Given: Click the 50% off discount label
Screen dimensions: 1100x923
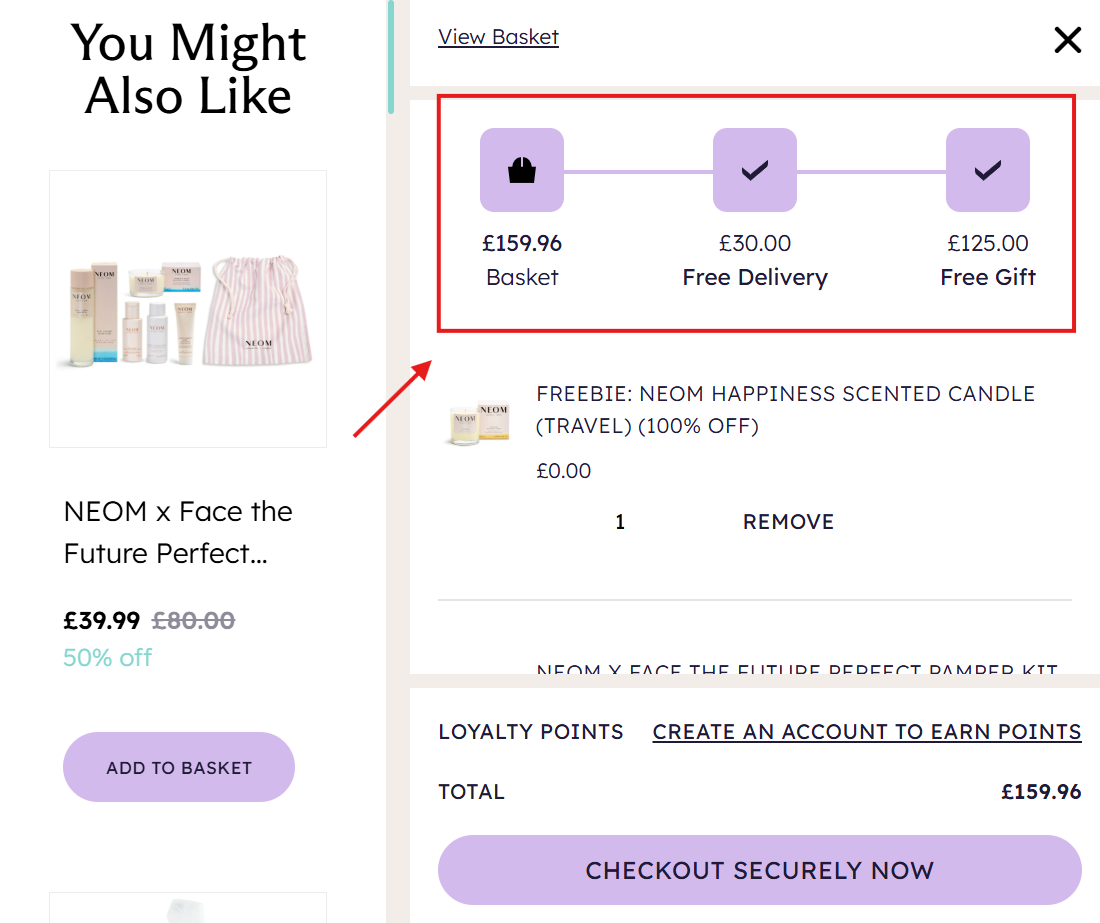Looking at the screenshot, I should pos(108,657).
